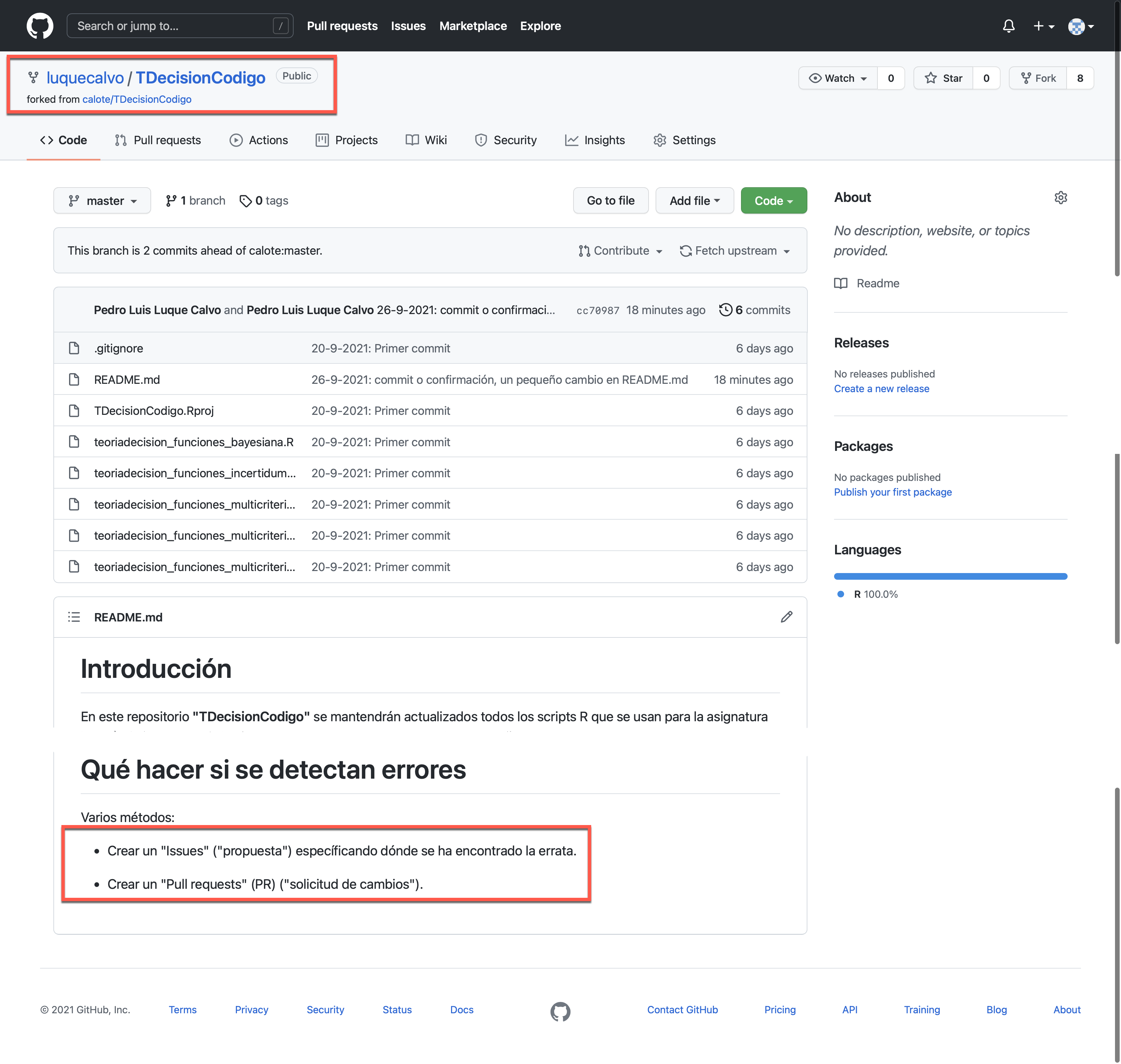Open the luquecalvo owner link
The height and width of the screenshot is (1064, 1121).
(85, 78)
